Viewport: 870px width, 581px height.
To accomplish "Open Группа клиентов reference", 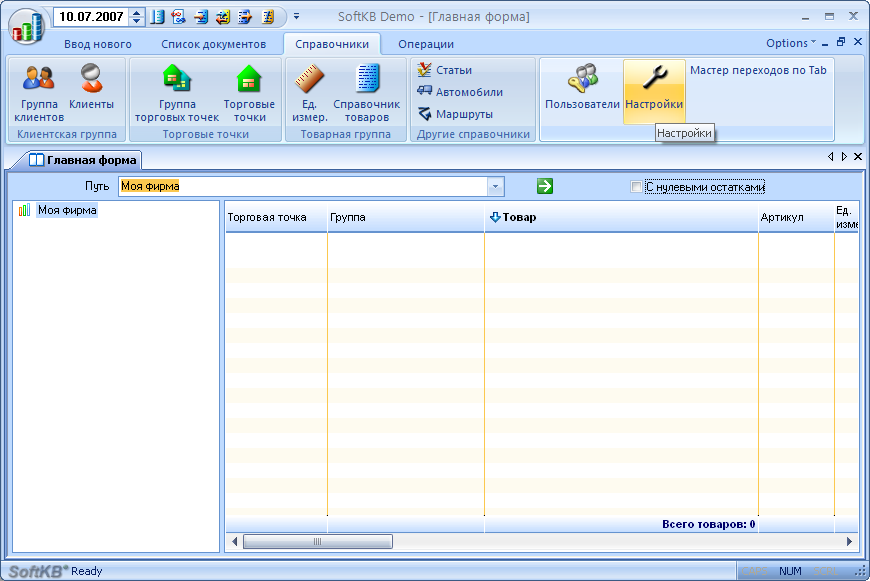I will 39,93.
